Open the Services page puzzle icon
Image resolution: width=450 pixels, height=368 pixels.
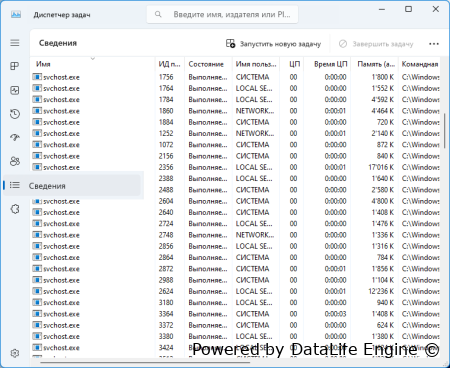[15, 209]
